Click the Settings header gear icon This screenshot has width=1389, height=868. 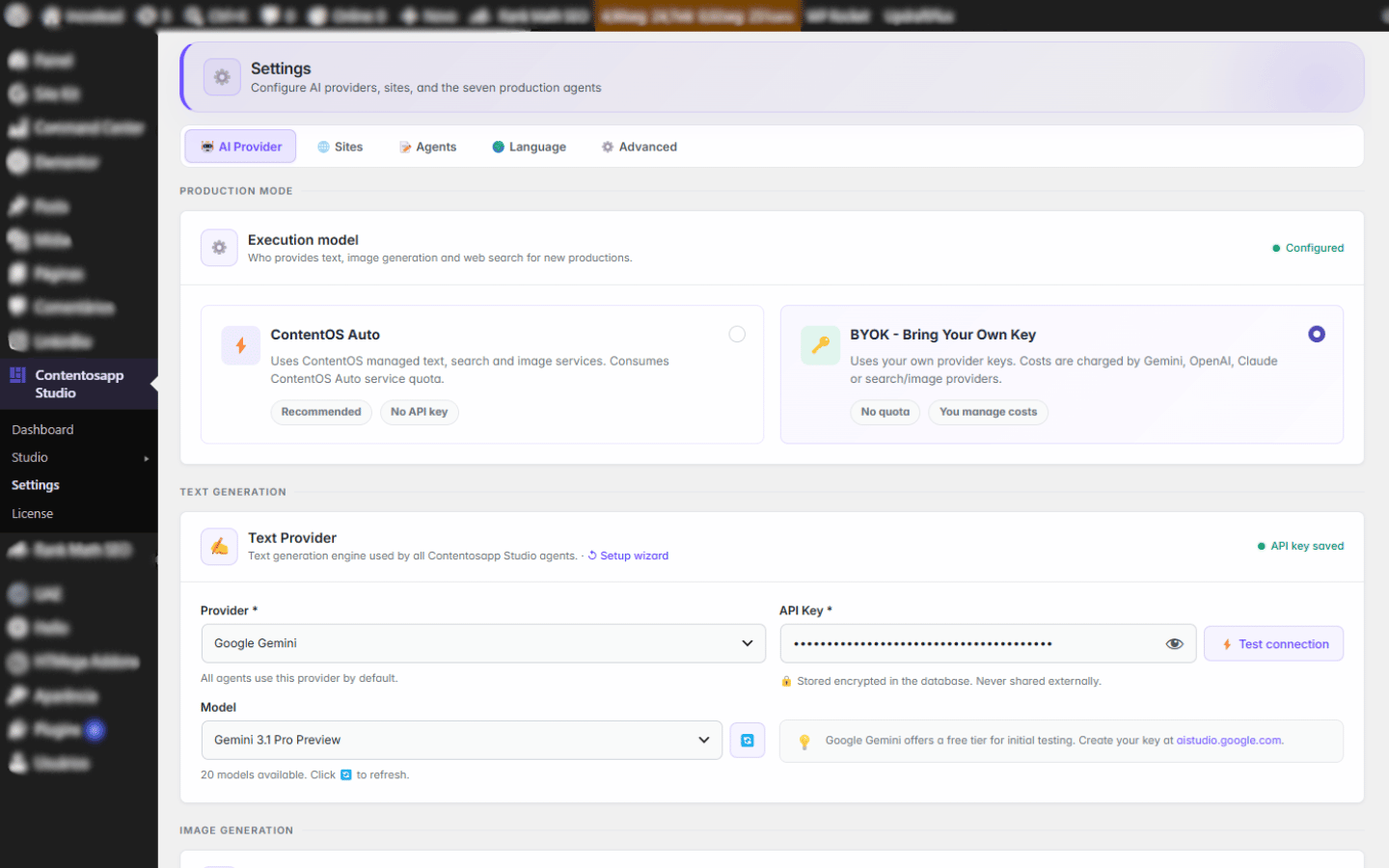[222, 77]
